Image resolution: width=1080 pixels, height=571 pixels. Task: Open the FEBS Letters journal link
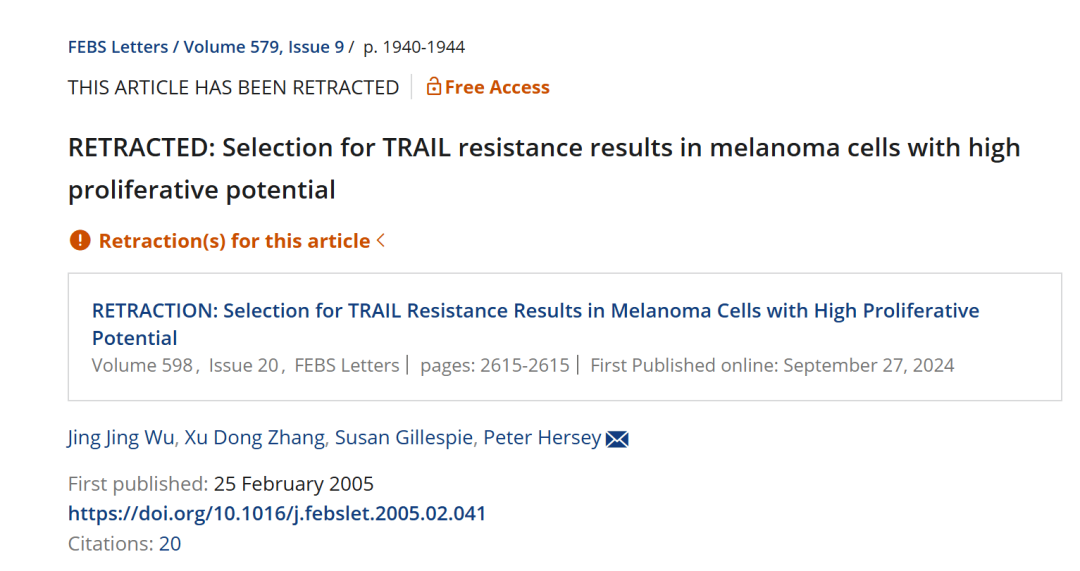[118, 47]
